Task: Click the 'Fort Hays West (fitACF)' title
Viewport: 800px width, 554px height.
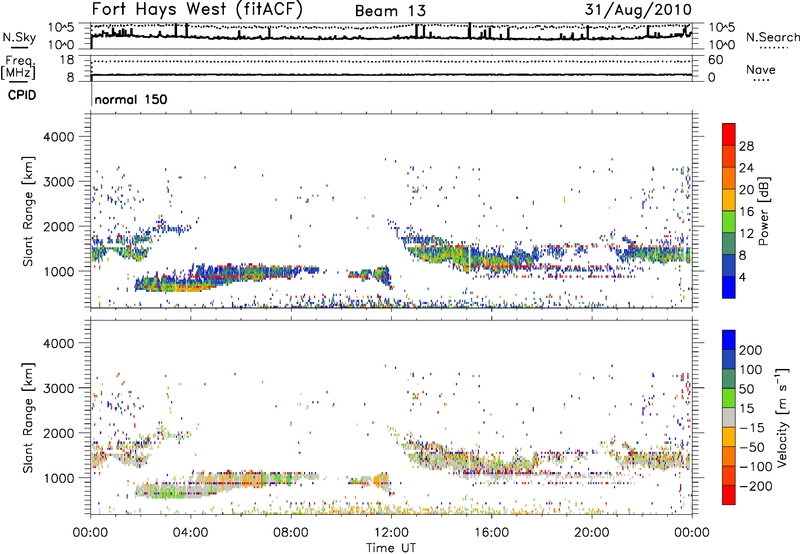Action: coord(197,9)
